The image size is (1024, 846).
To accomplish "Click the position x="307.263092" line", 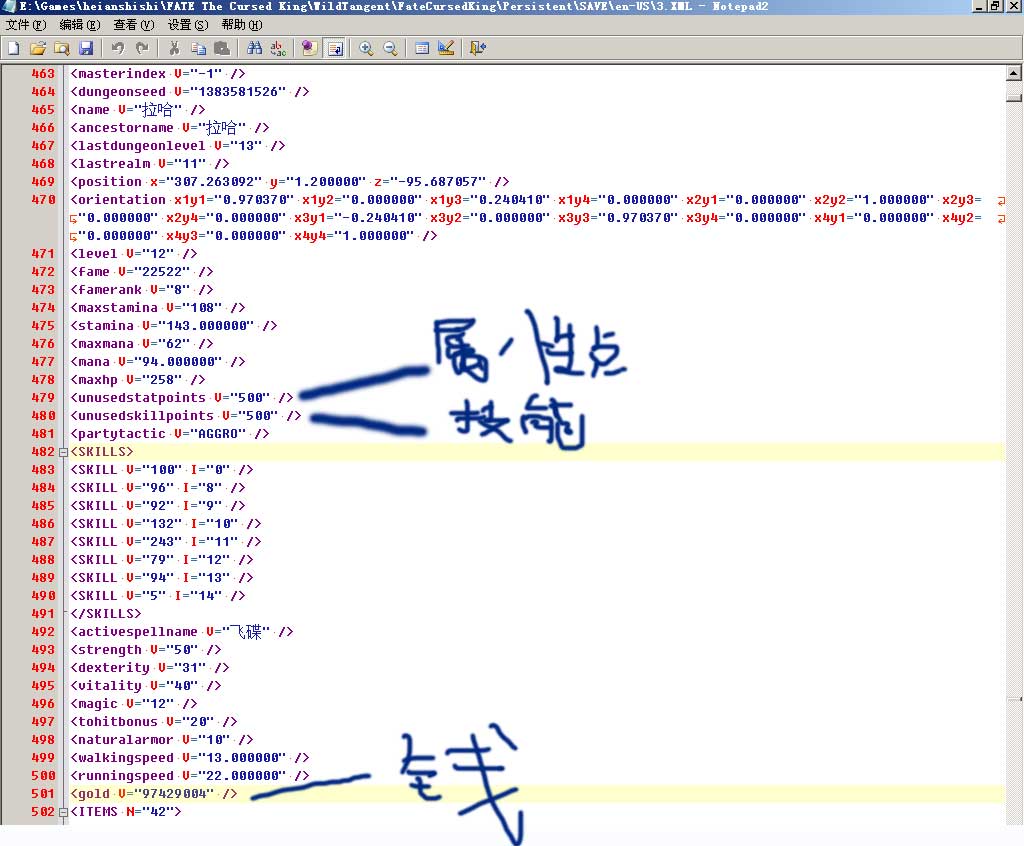I will pos(290,182).
